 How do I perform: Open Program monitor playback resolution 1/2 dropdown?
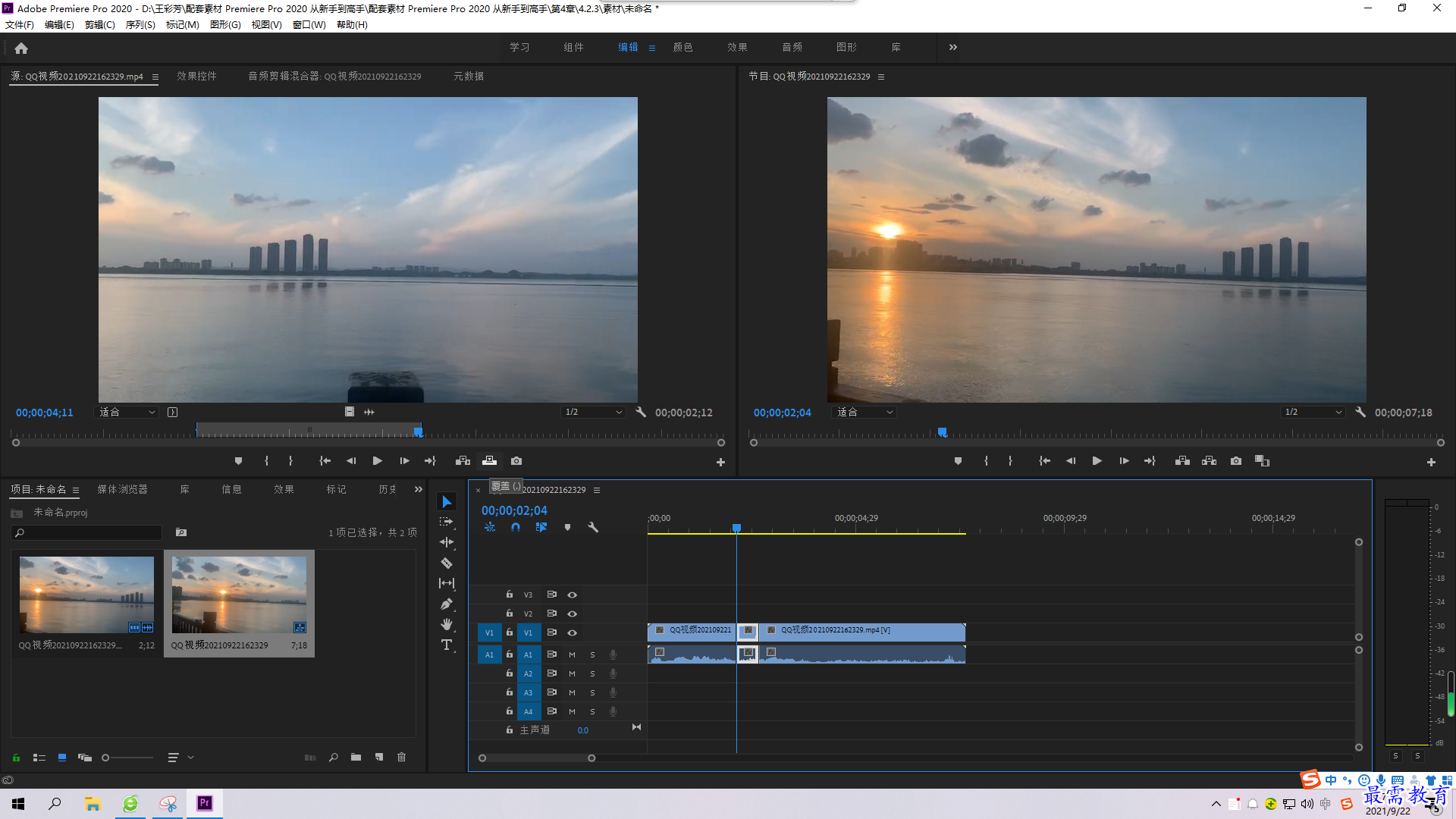point(1313,413)
